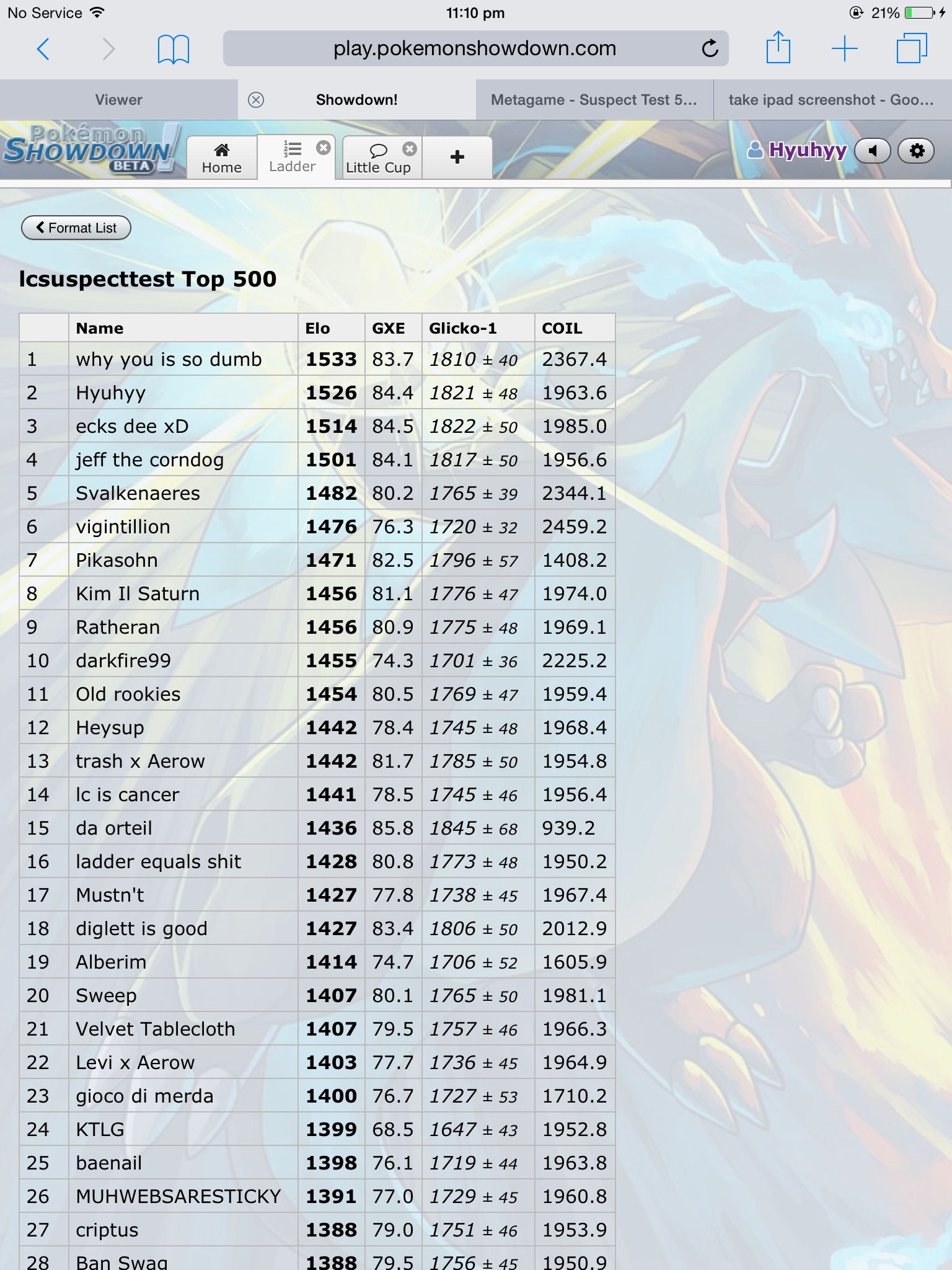Select player 'diglett is good'
Screen dimensions: 952x1270
[x=141, y=928]
